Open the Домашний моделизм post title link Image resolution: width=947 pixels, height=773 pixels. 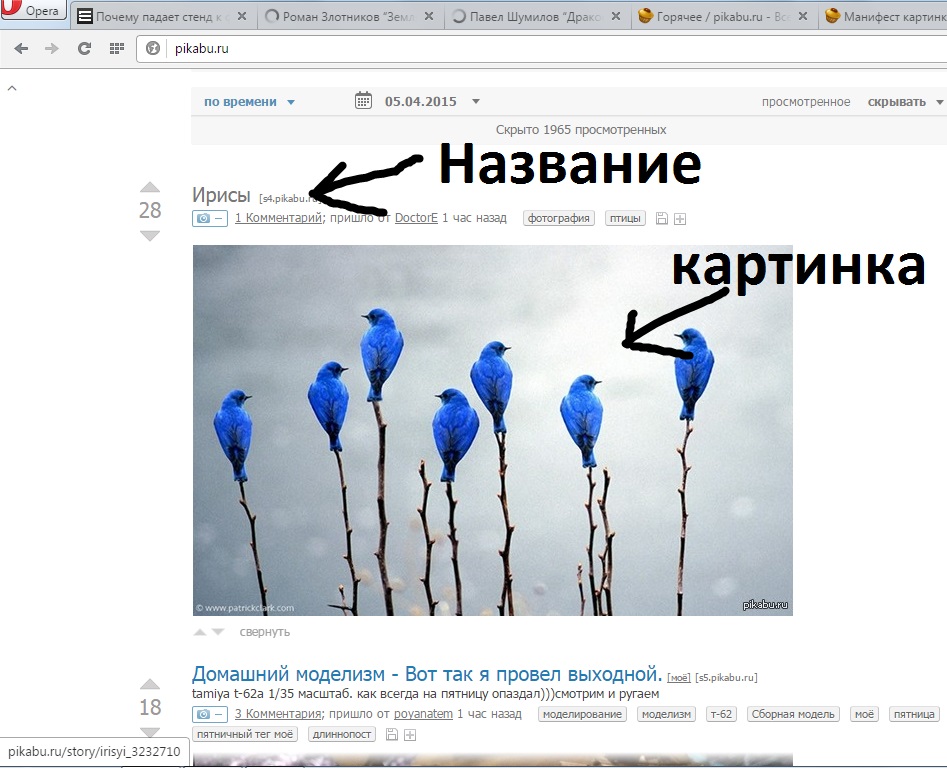point(427,673)
